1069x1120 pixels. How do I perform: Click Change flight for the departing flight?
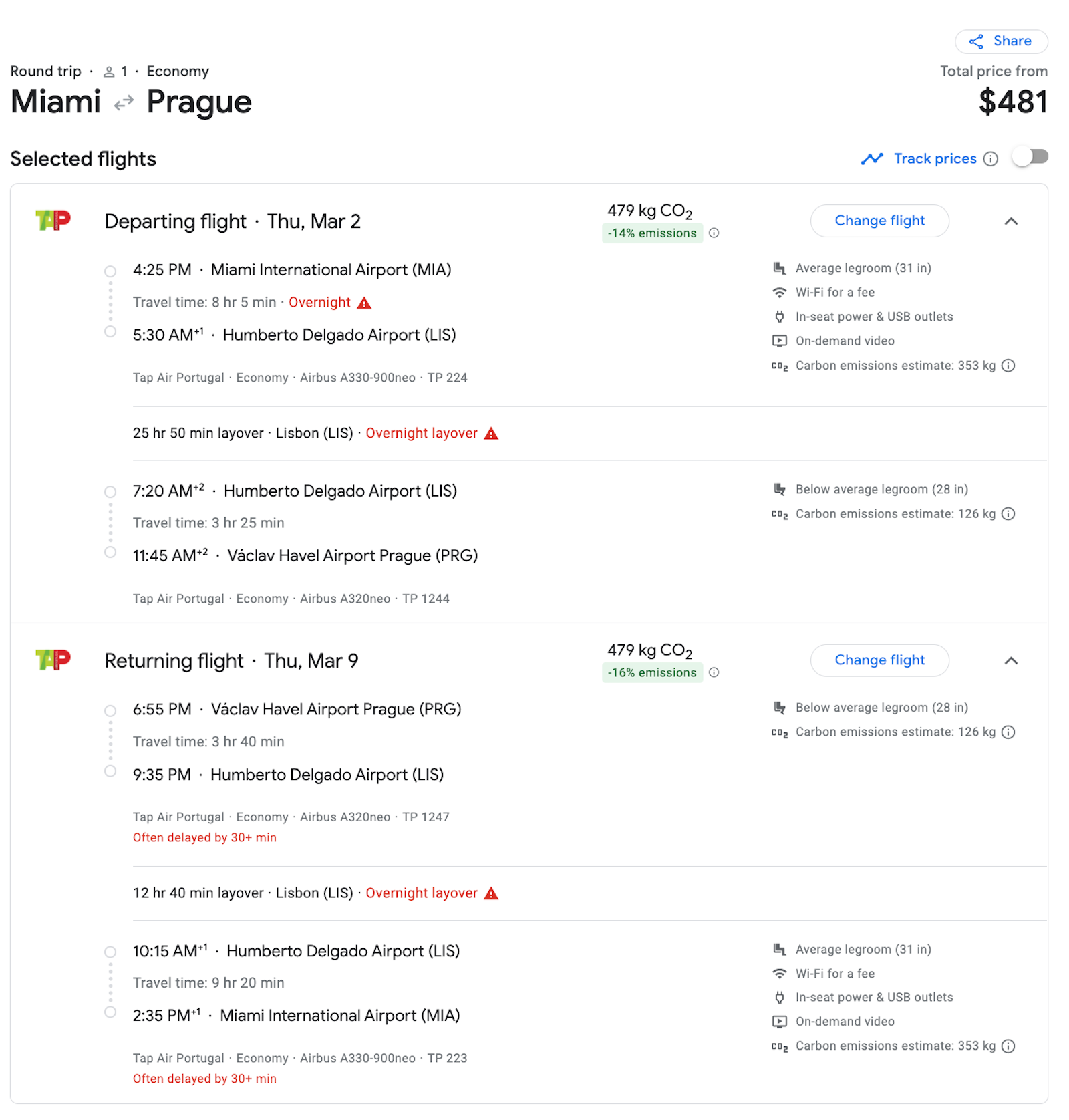pos(879,221)
